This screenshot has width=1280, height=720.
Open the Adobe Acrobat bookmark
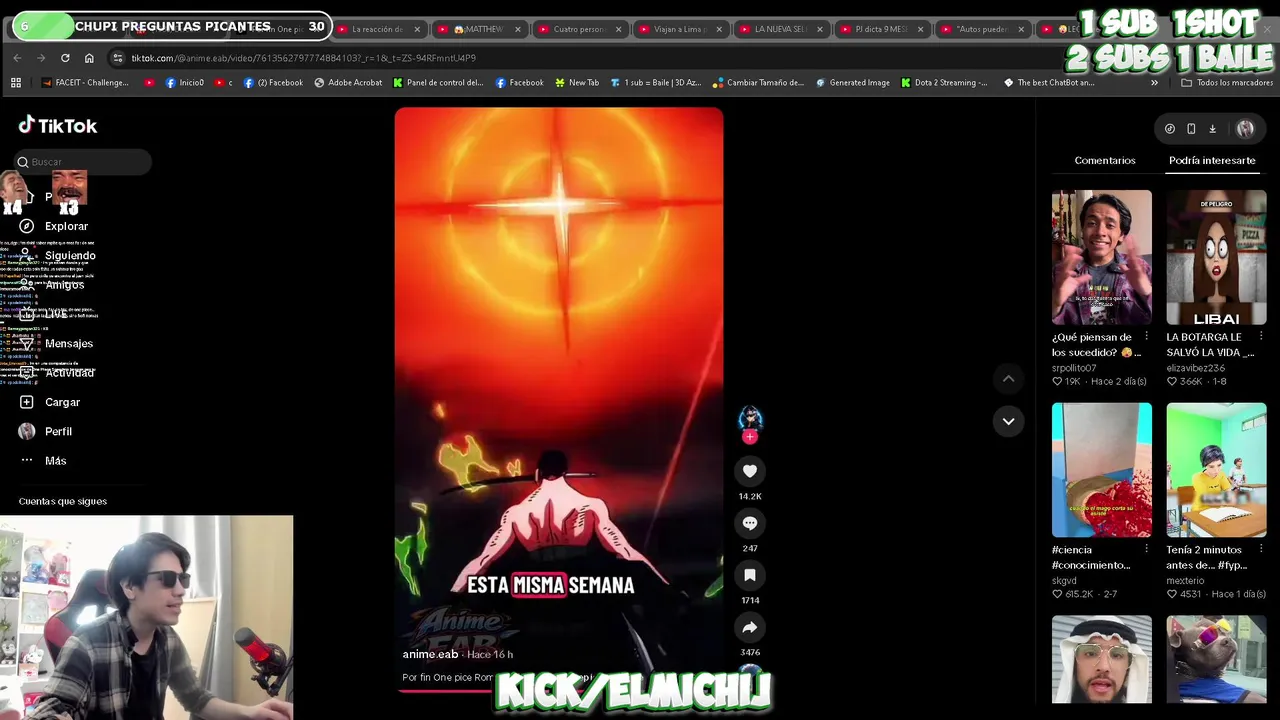(348, 83)
